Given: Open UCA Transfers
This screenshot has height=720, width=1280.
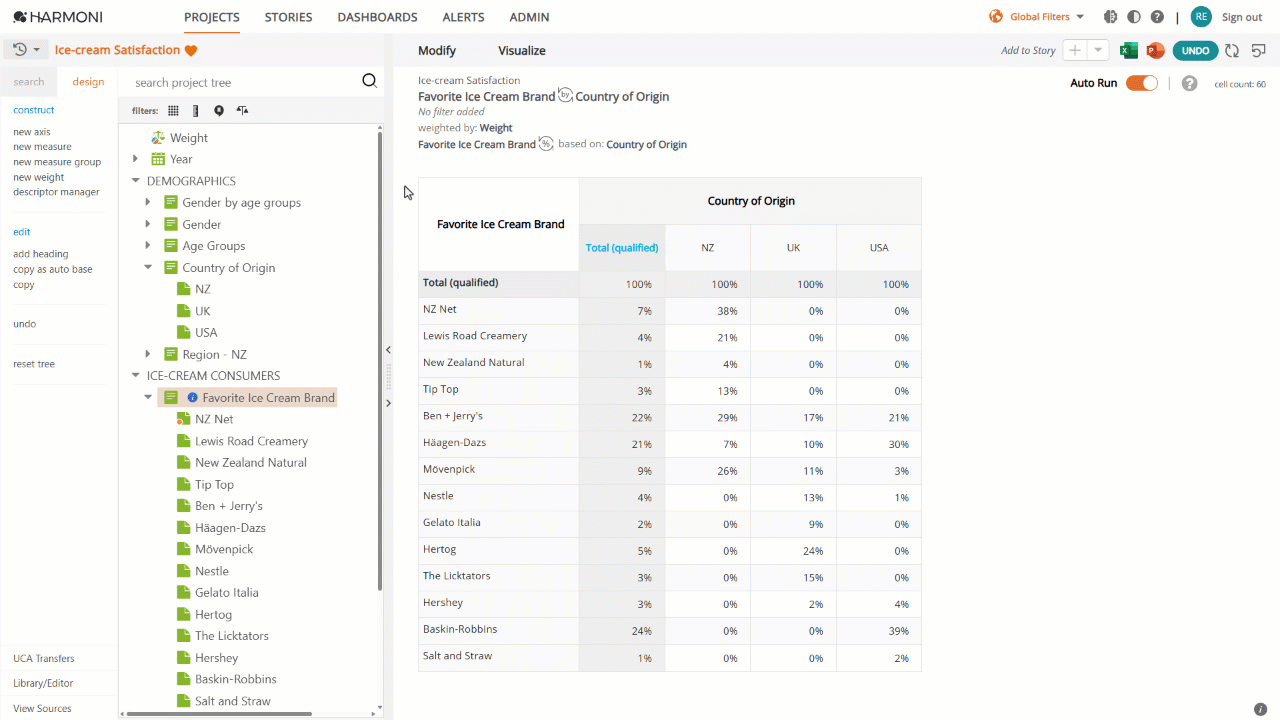Looking at the screenshot, I should (x=44, y=659).
